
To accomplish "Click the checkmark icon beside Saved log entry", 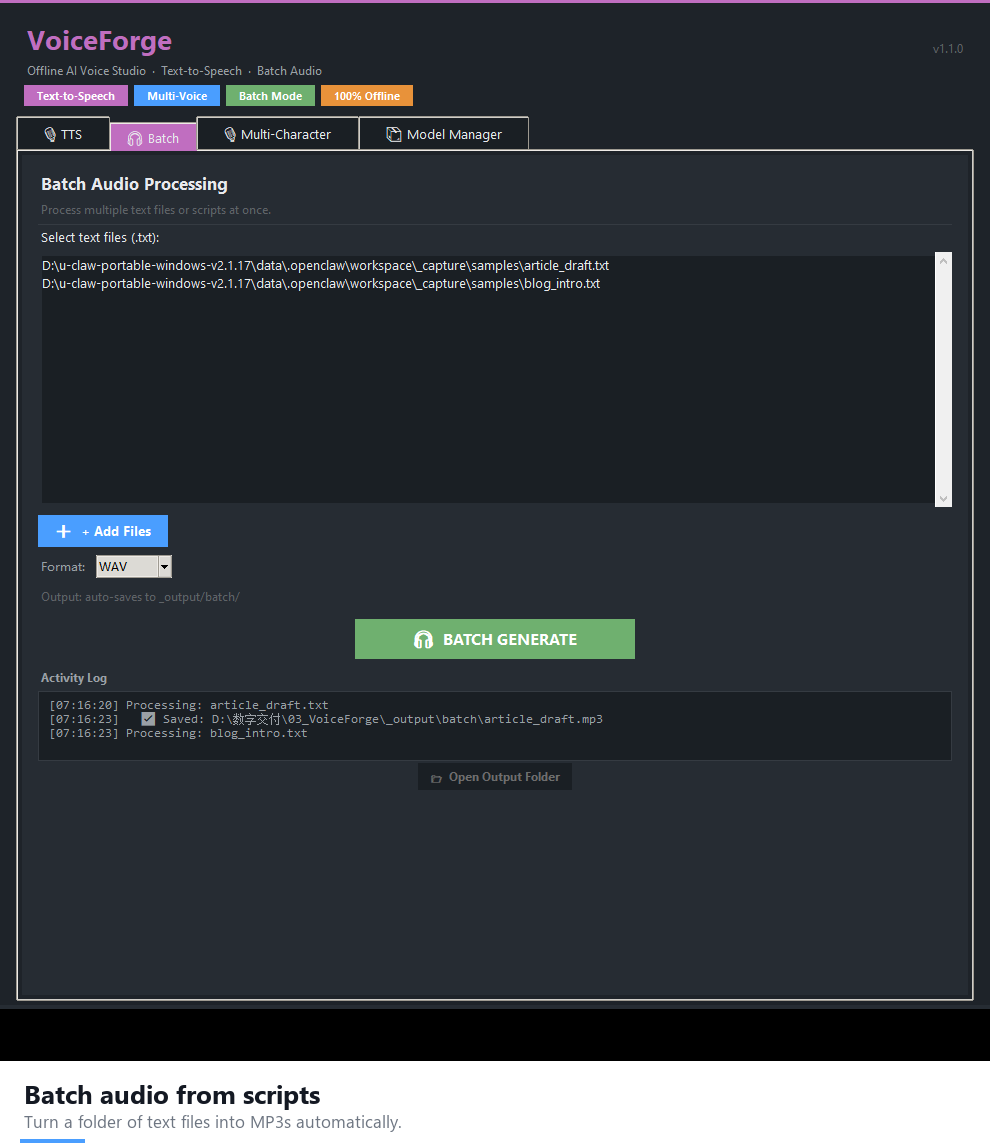I will [x=148, y=719].
